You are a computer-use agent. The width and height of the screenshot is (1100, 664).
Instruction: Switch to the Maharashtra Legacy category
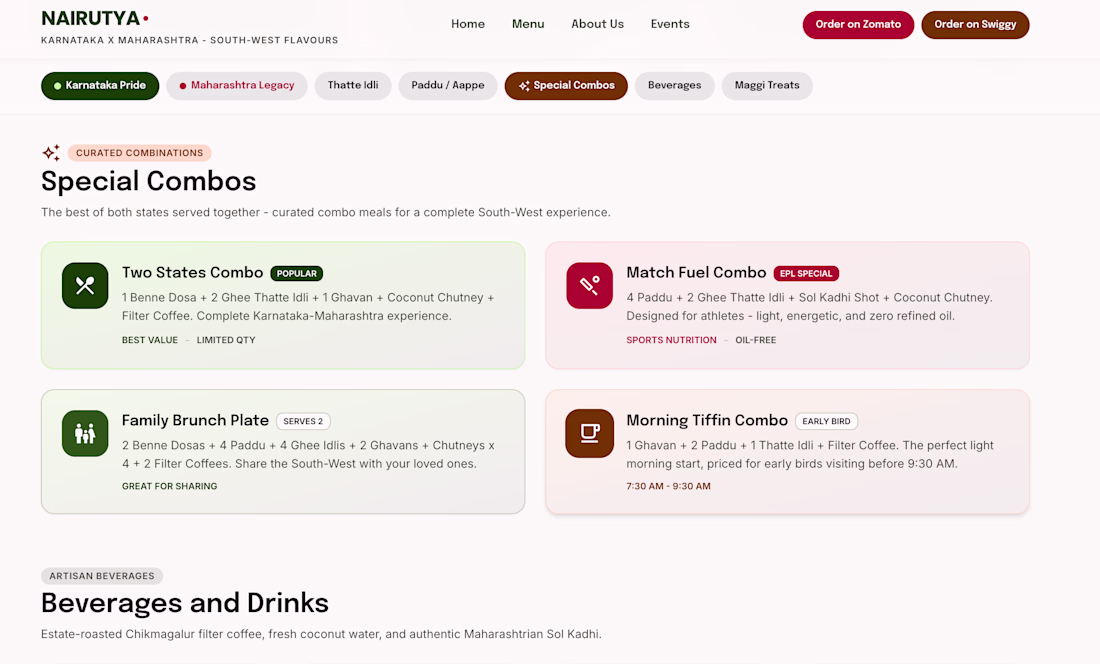point(237,86)
